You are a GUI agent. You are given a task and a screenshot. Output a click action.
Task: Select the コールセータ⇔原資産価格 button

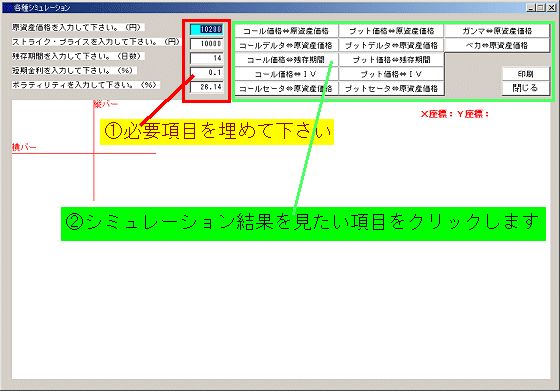click(286, 88)
